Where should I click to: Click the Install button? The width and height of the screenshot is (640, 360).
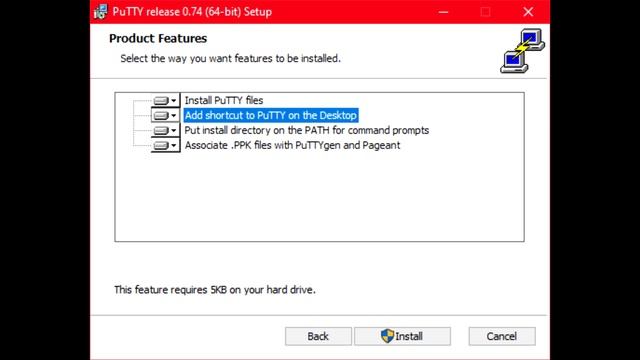(402, 336)
